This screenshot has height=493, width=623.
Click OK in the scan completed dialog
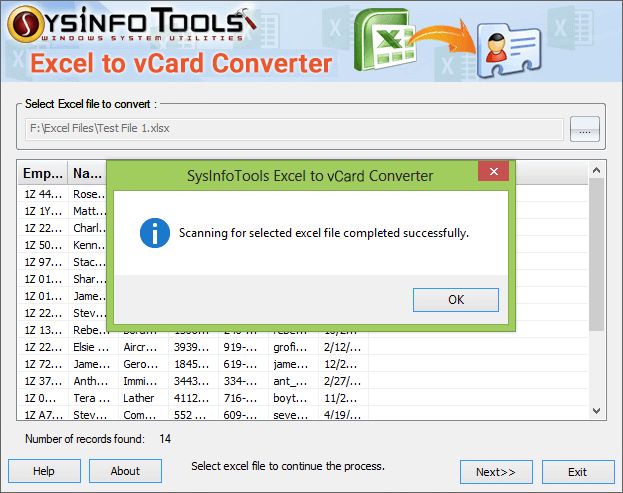[456, 300]
